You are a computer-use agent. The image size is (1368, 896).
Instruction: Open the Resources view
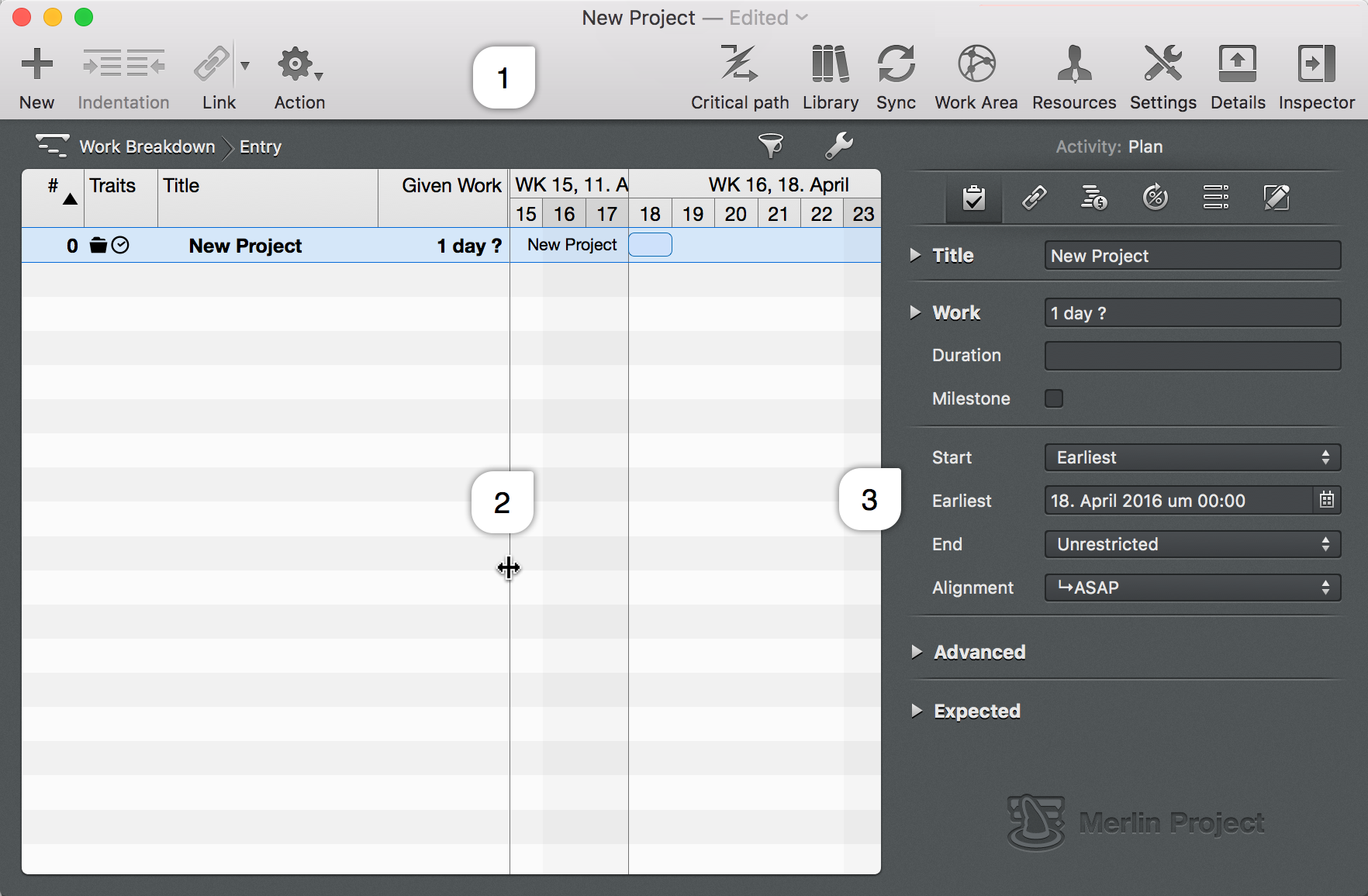click(1074, 64)
